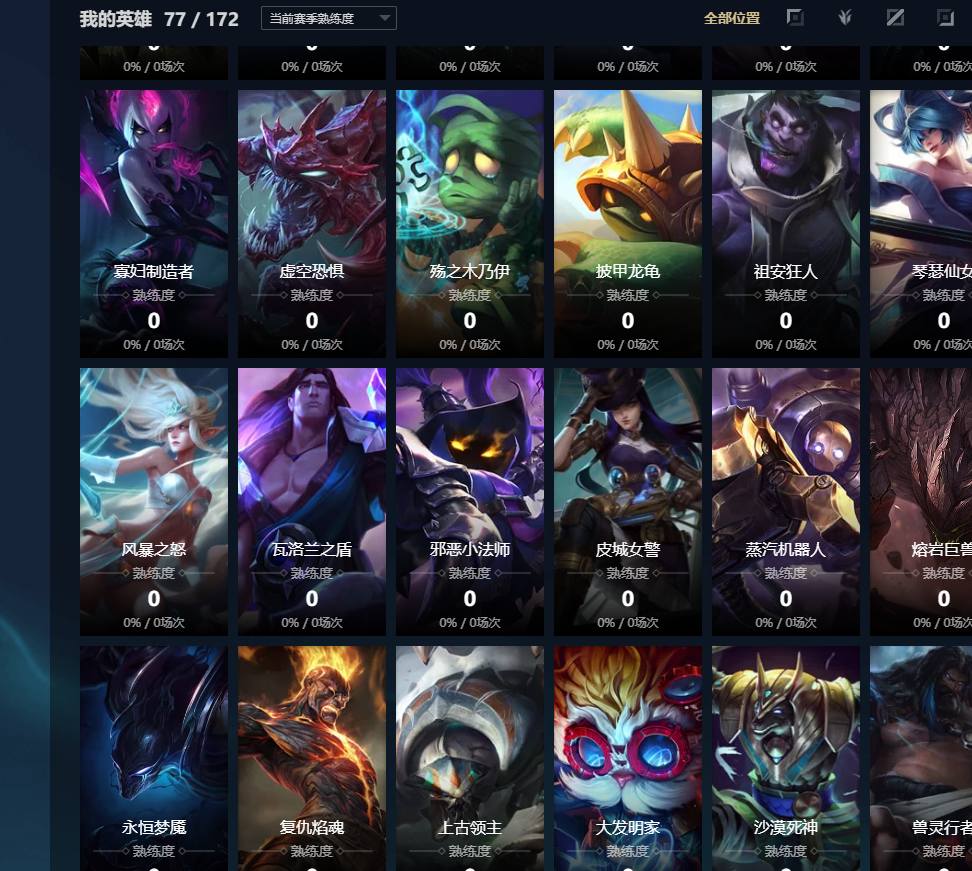Image resolution: width=972 pixels, height=871 pixels.
Task: Select the 瓦洛兰之盾 champion portrait
Action: click(312, 502)
